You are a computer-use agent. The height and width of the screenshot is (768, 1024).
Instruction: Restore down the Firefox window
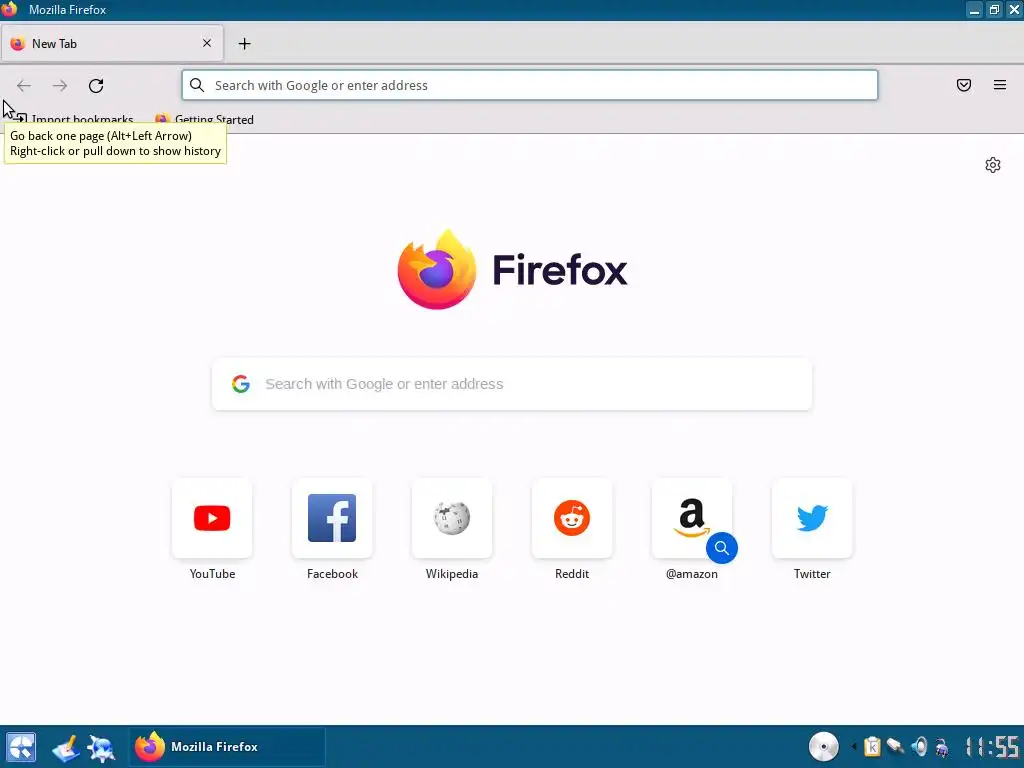coord(994,10)
